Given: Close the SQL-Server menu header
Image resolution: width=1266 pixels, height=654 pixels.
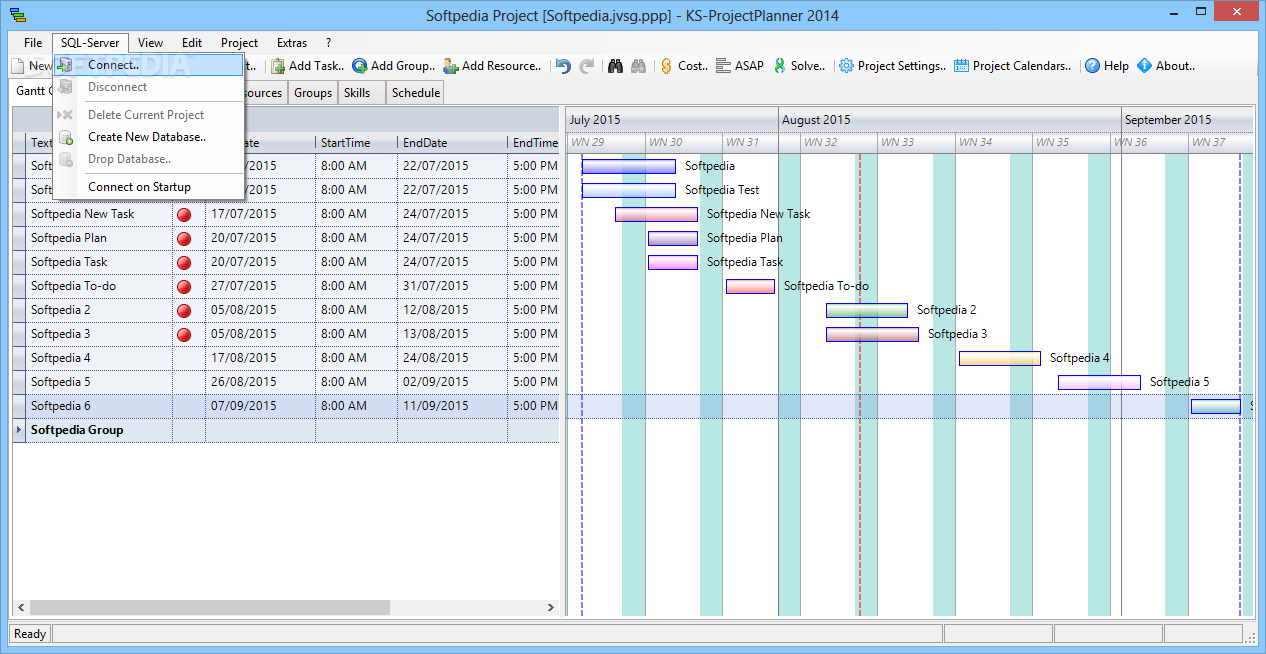Looking at the screenshot, I should coord(90,43).
